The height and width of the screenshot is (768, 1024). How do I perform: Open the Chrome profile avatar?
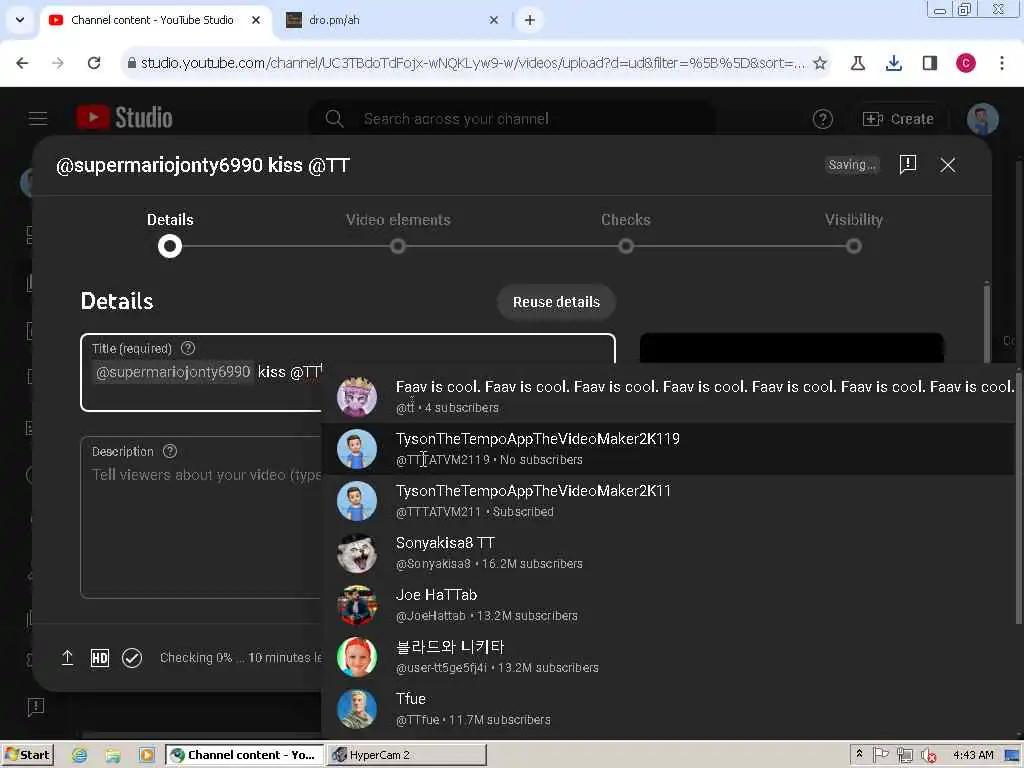pyautogui.click(x=965, y=63)
